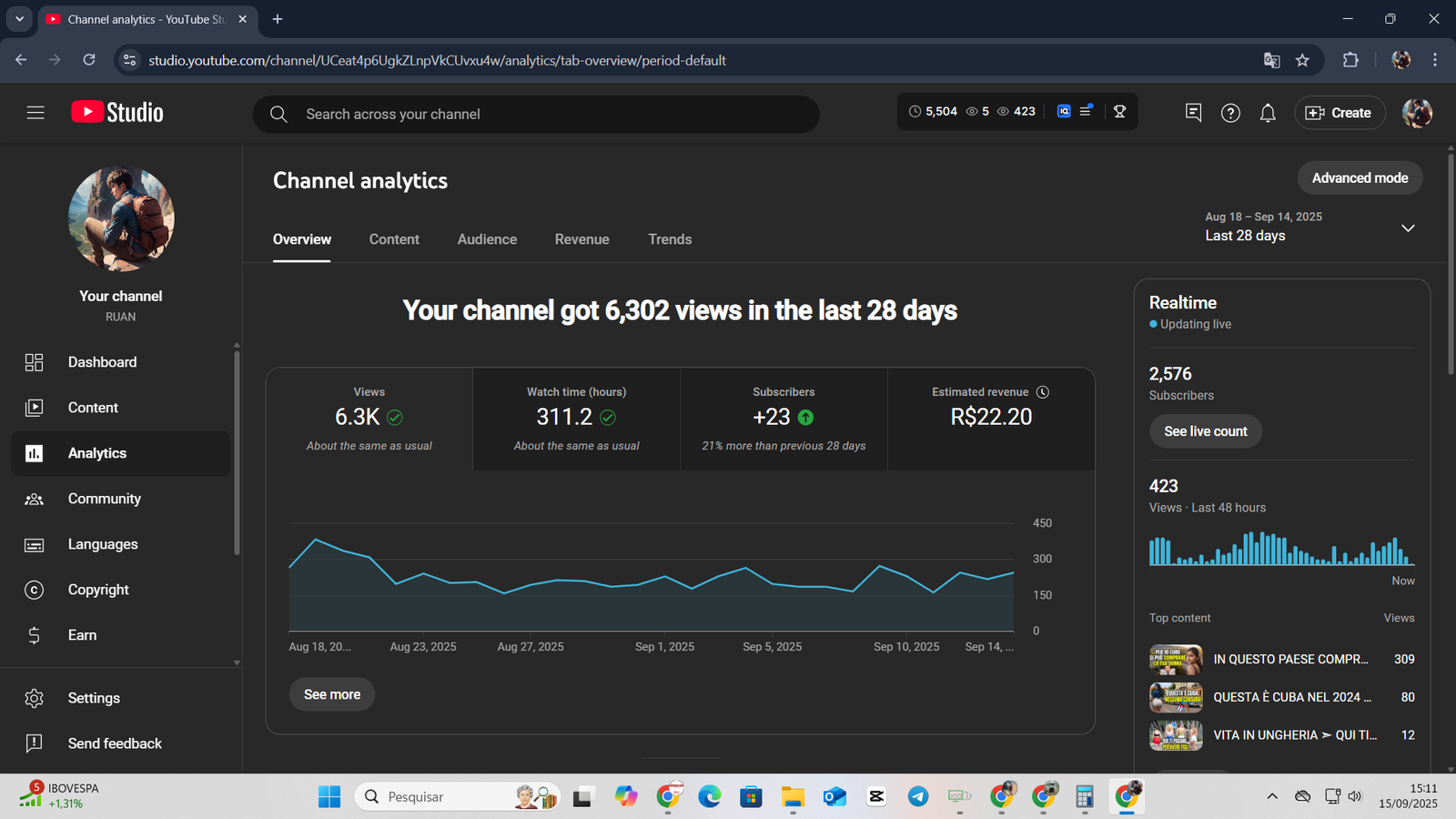The height and width of the screenshot is (819, 1456).
Task: Open the comments speech bubble icon in header
Action: coord(1194,113)
